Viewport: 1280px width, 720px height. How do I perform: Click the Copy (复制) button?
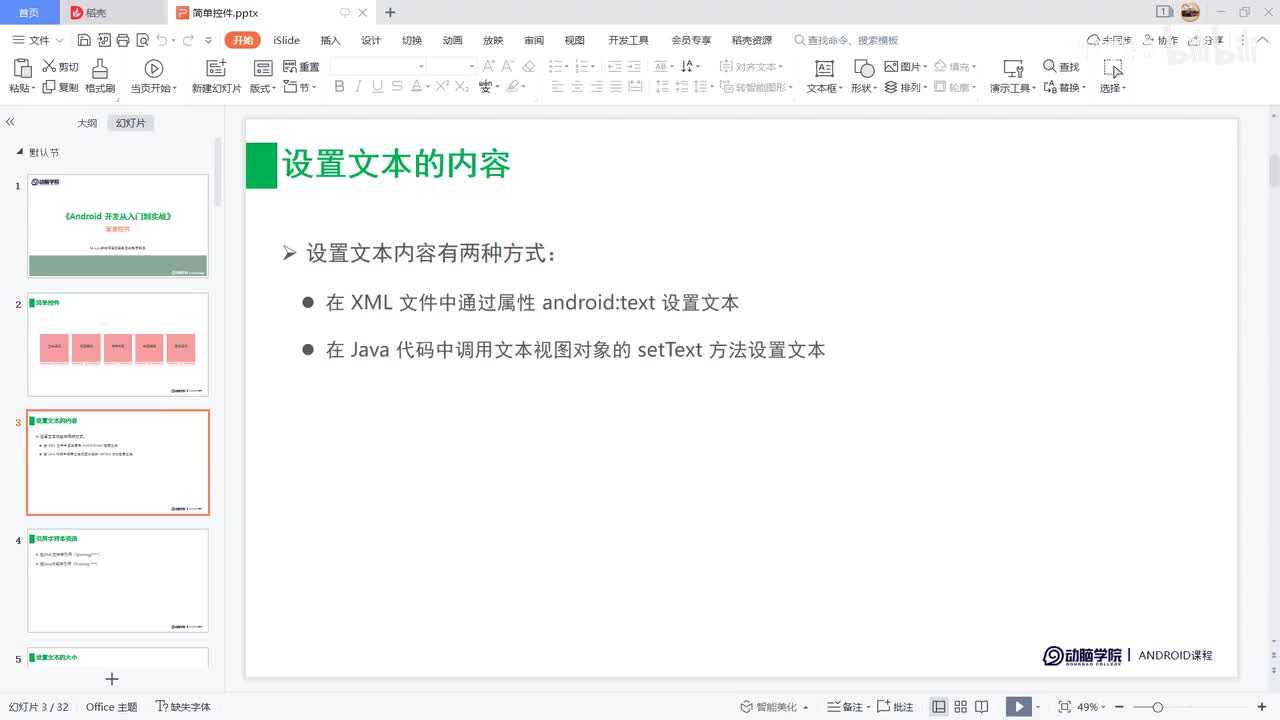click(x=60, y=87)
